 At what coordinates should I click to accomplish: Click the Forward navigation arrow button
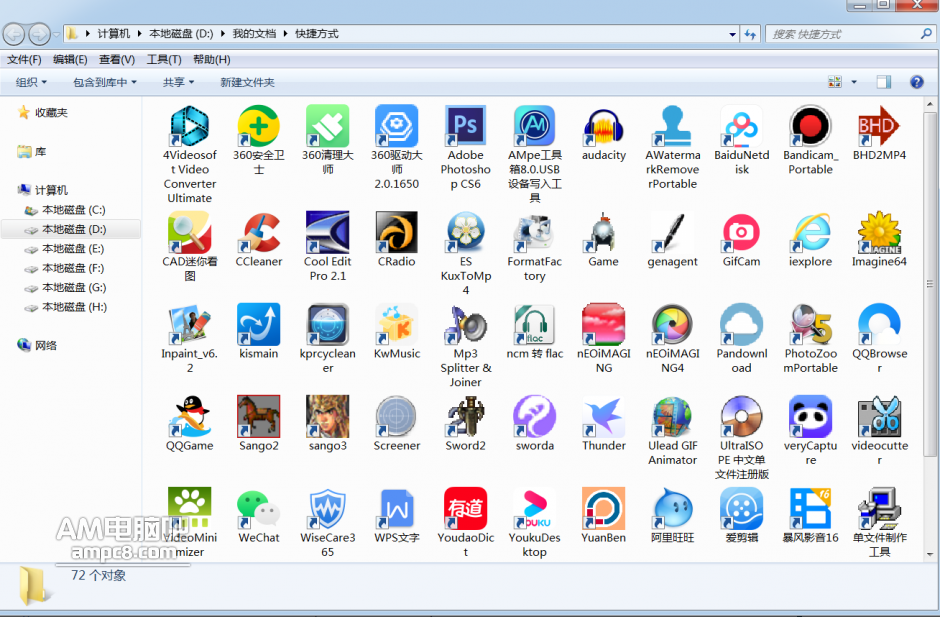tap(40, 34)
